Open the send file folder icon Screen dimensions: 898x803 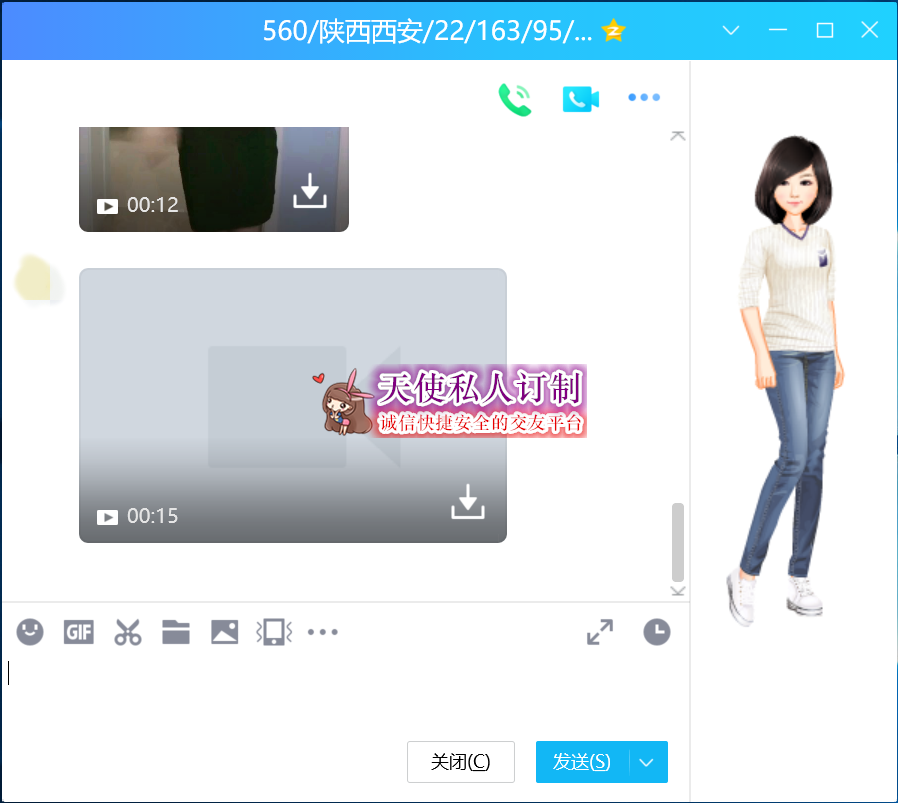[175, 632]
